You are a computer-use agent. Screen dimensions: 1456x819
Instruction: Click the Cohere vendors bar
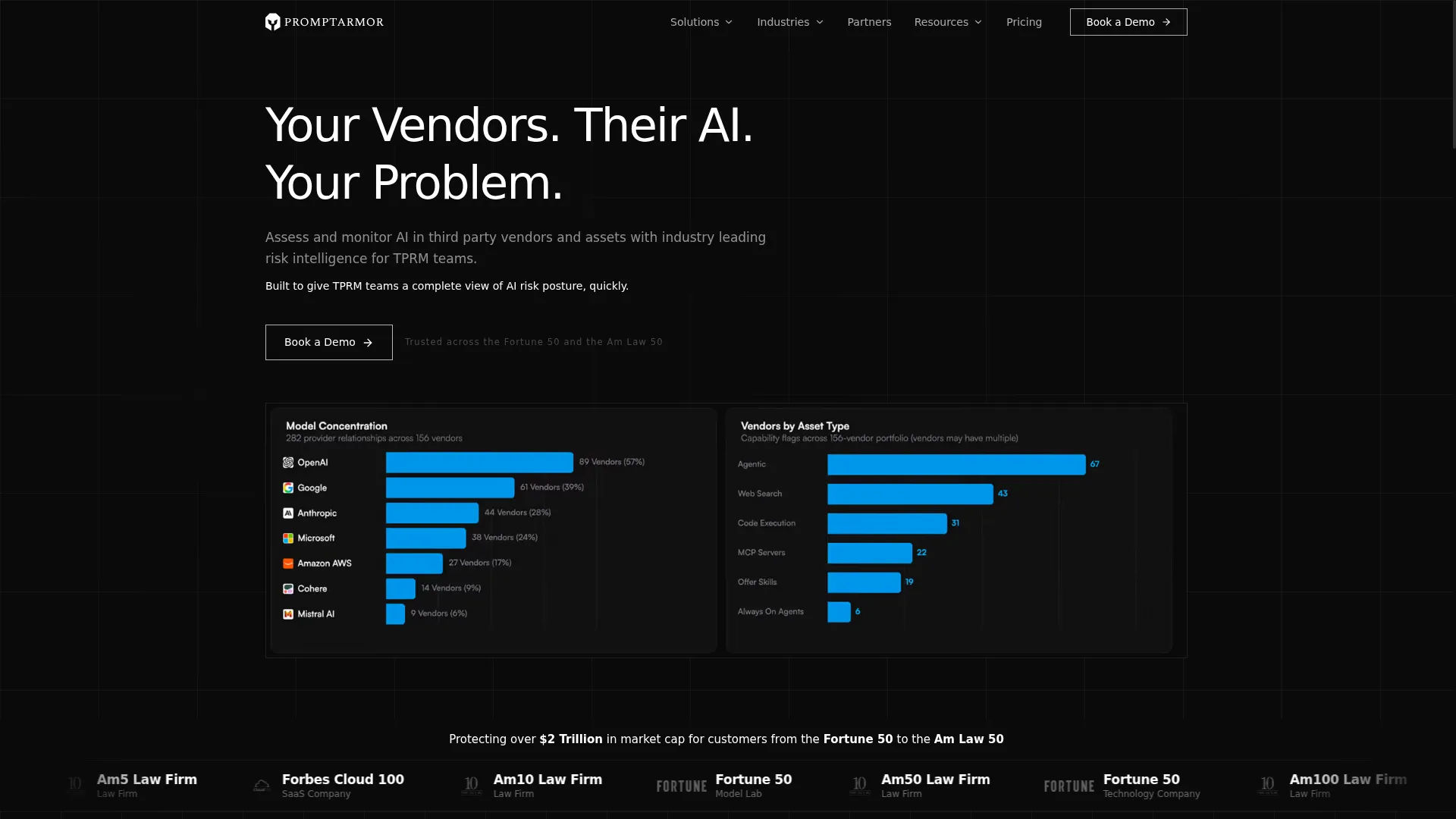(400, 588)
